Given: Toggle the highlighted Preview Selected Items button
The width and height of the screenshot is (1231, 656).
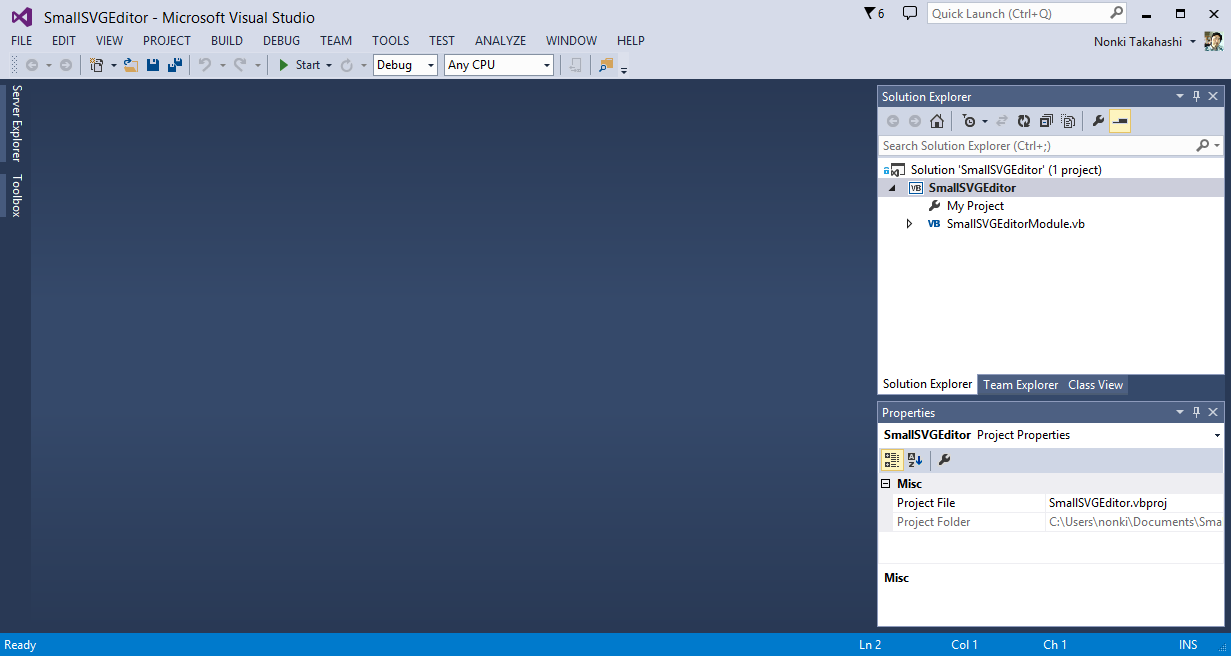Looking at the screenshot, I should pos(1120,121).
